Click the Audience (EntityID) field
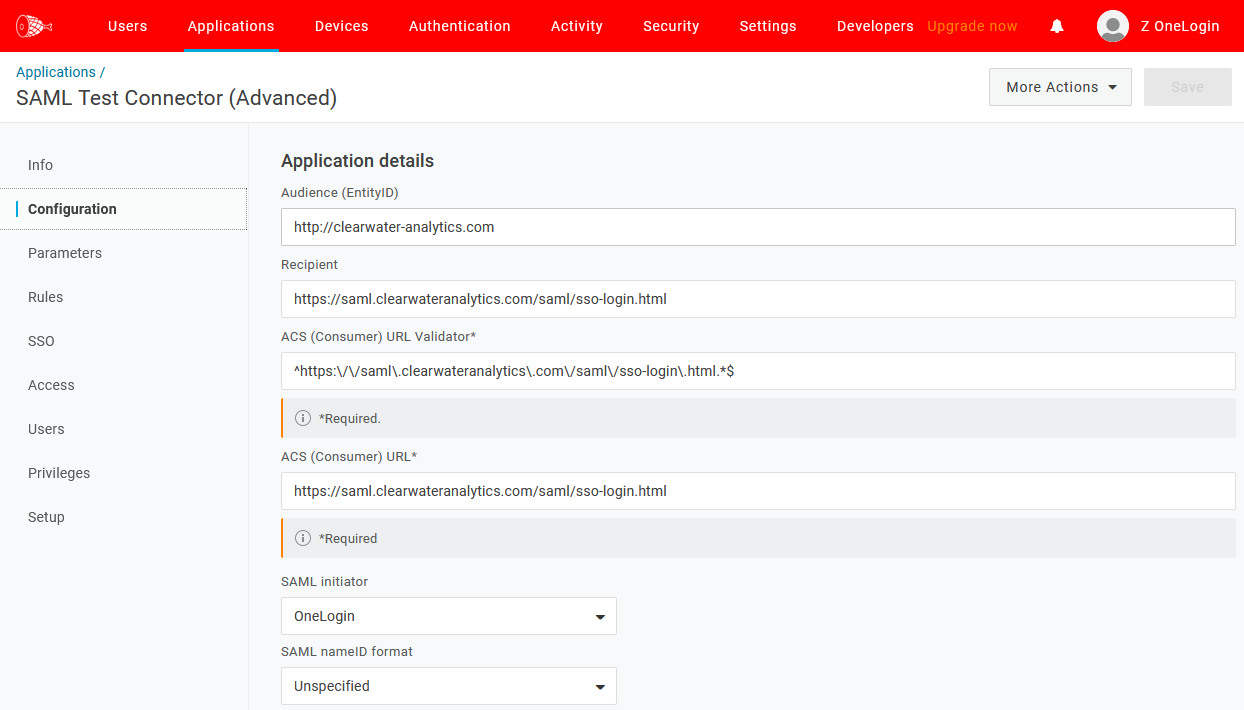The width and height of the screenshot is (1244, 710). pos(757,227)
